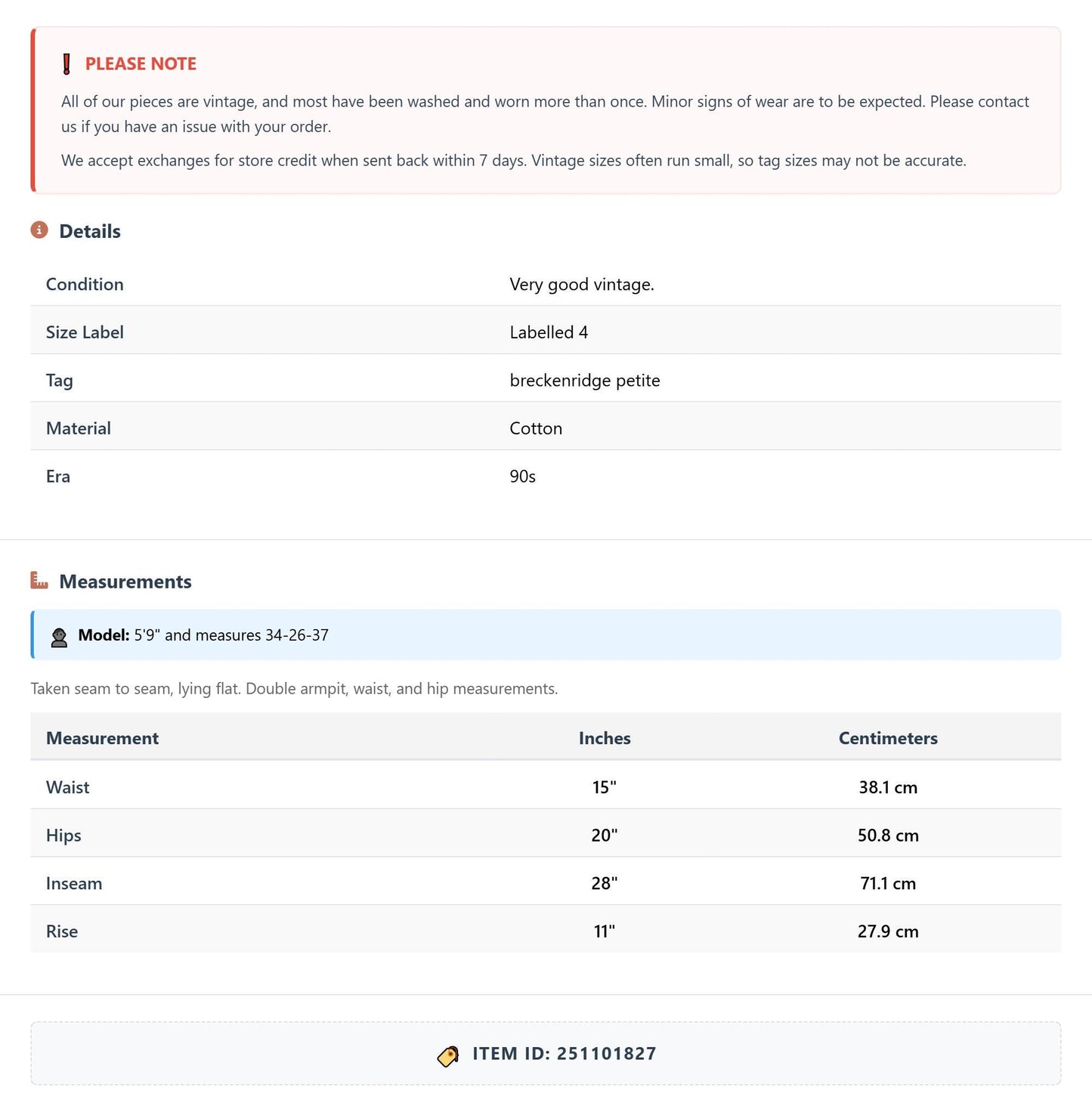Select the PLEASE NOTE heading
The height and width of the screenshot is (1112, 1092).
pyautogui.click(x=141, y=64)
